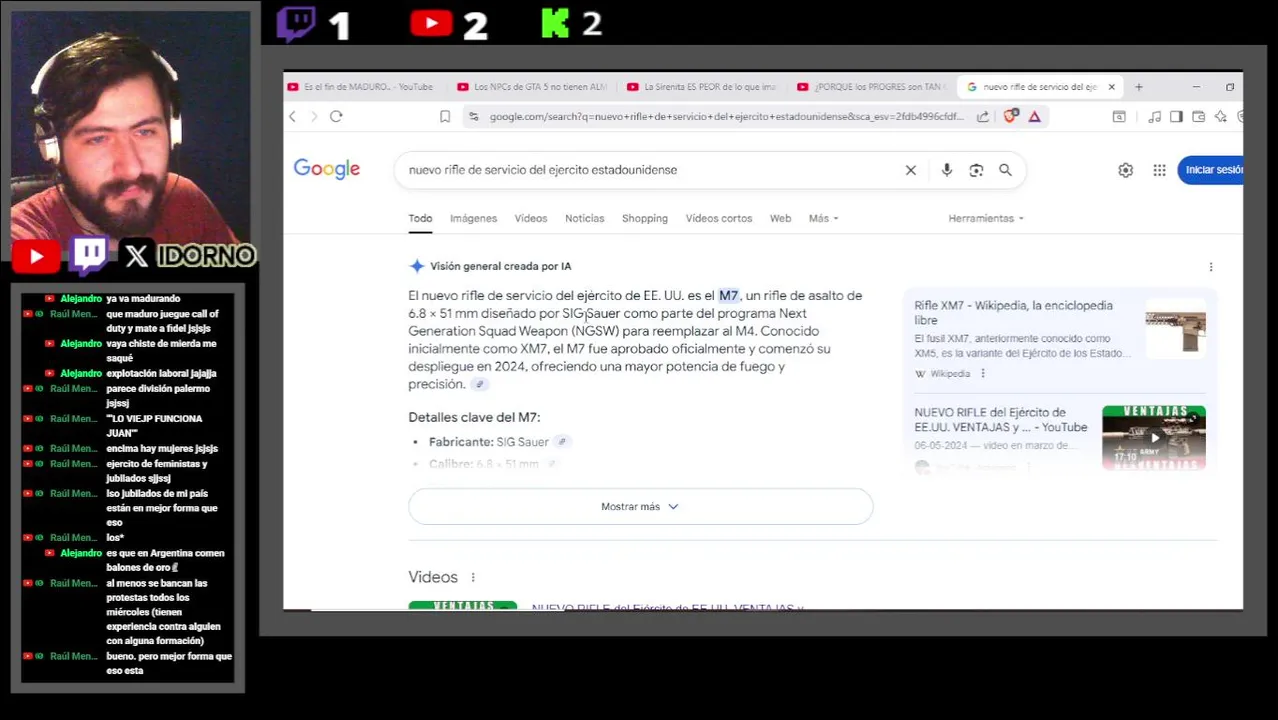
Task: Click the Twitch logo in overlay header
Action: pyautogui.click(x=296, y=24)
